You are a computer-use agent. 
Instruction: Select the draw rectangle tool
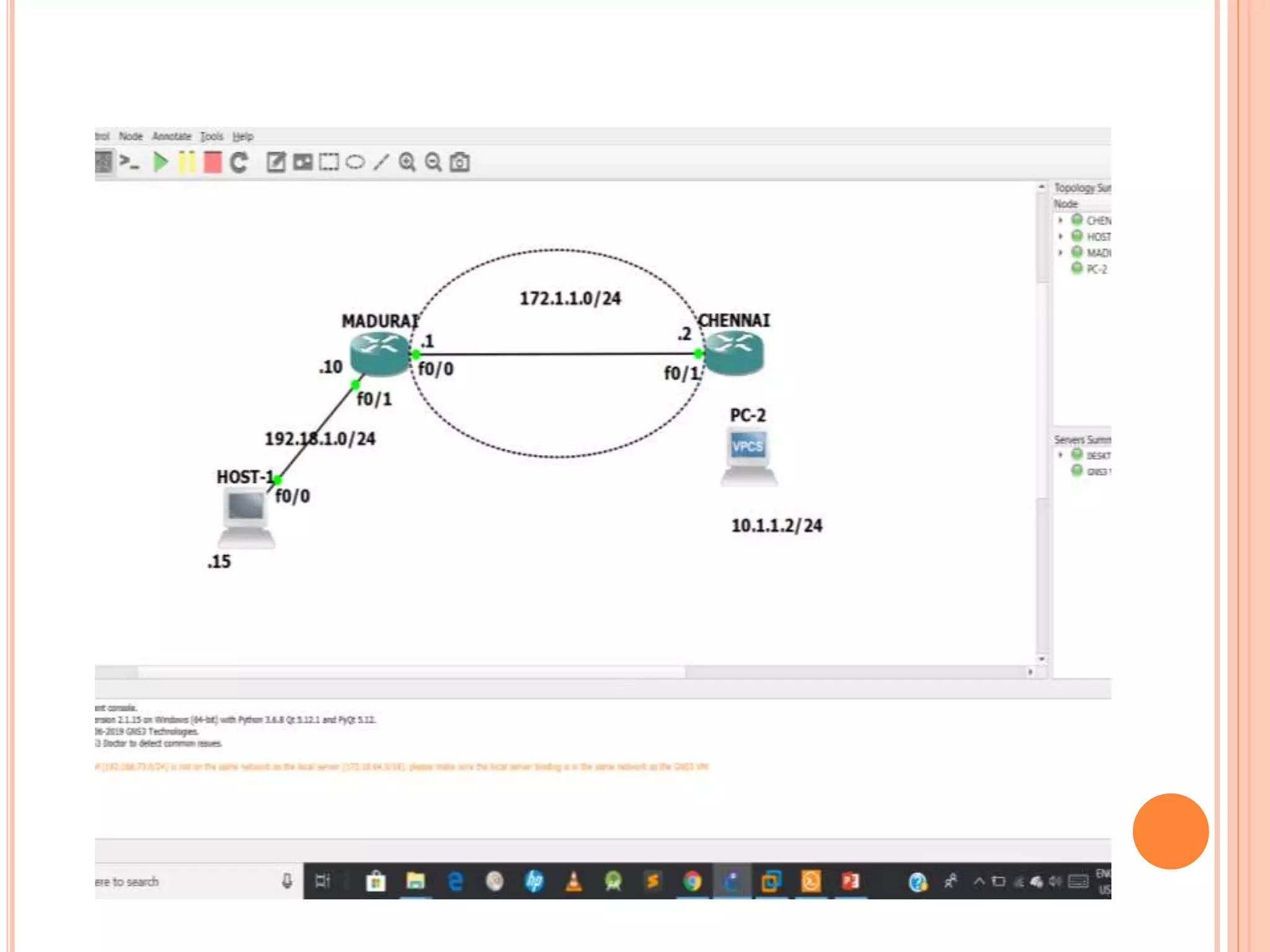(329, 162)
